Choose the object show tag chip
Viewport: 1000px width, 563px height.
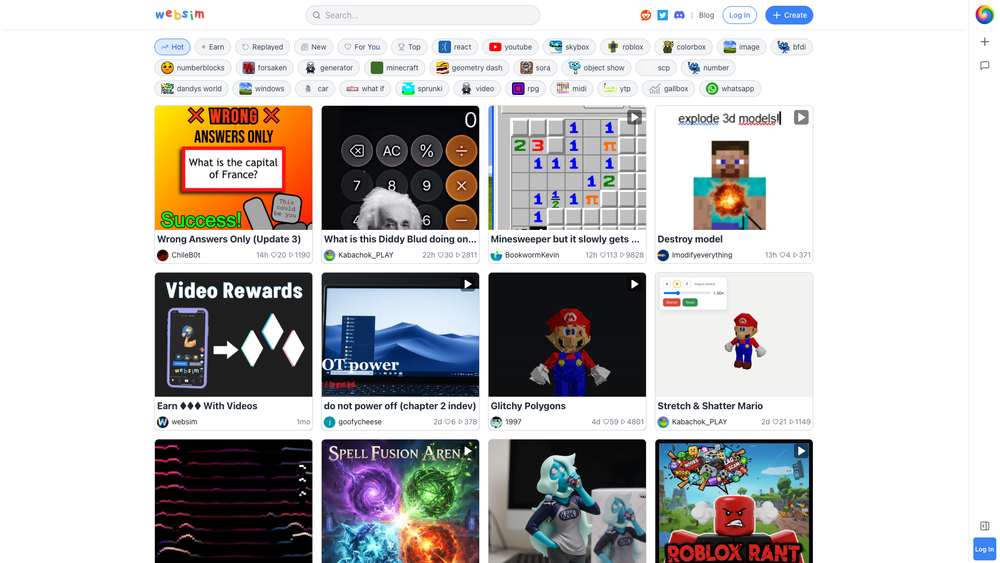point(596,68)
